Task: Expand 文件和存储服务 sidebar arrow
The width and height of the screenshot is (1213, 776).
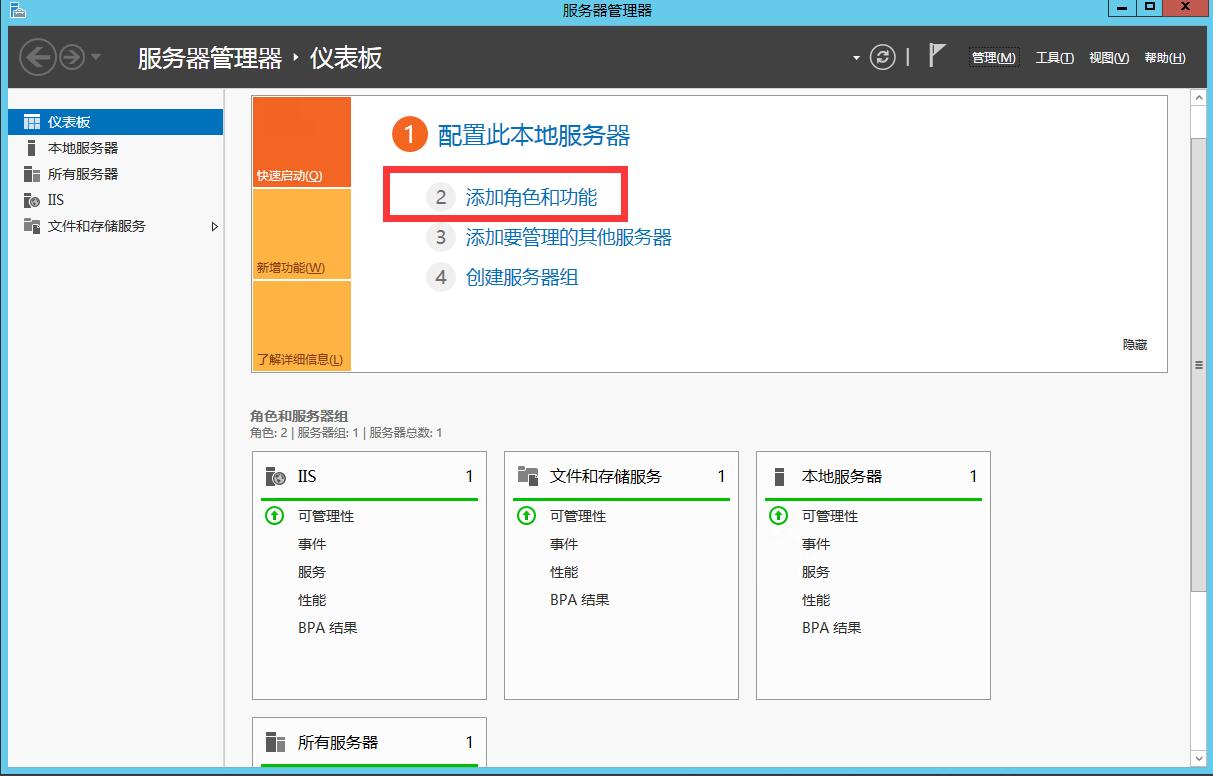Action: pyautogui.click(x=214, y=227)
